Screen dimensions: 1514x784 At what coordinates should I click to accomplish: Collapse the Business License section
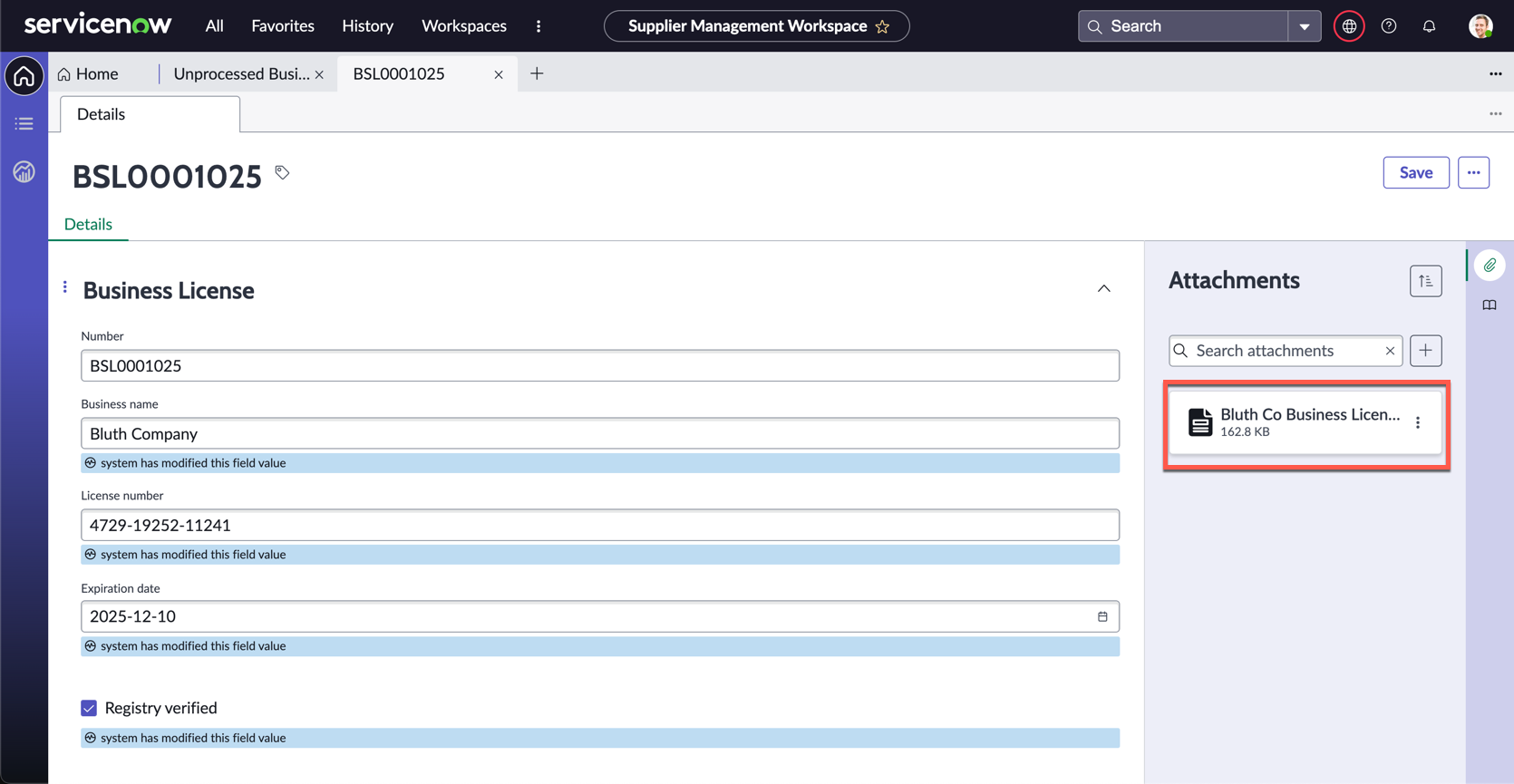(1103, 289)
